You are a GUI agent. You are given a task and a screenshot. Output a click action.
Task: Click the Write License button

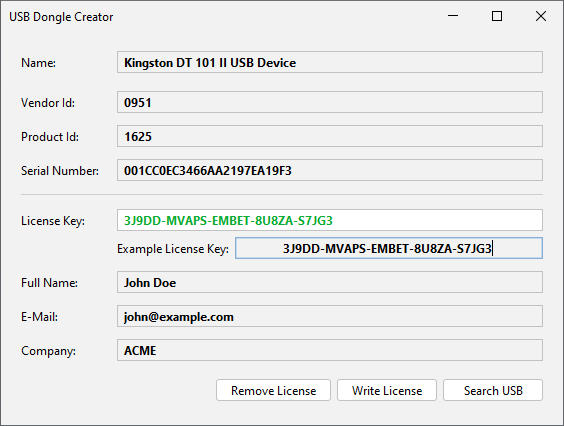(387, 390)
